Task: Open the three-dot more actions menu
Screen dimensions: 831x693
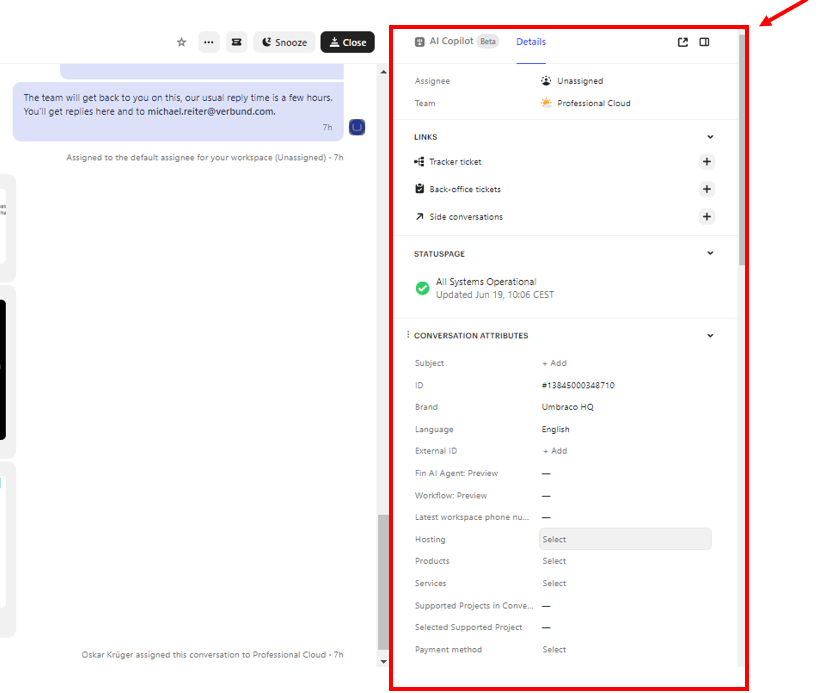Action: click(208, 42)
